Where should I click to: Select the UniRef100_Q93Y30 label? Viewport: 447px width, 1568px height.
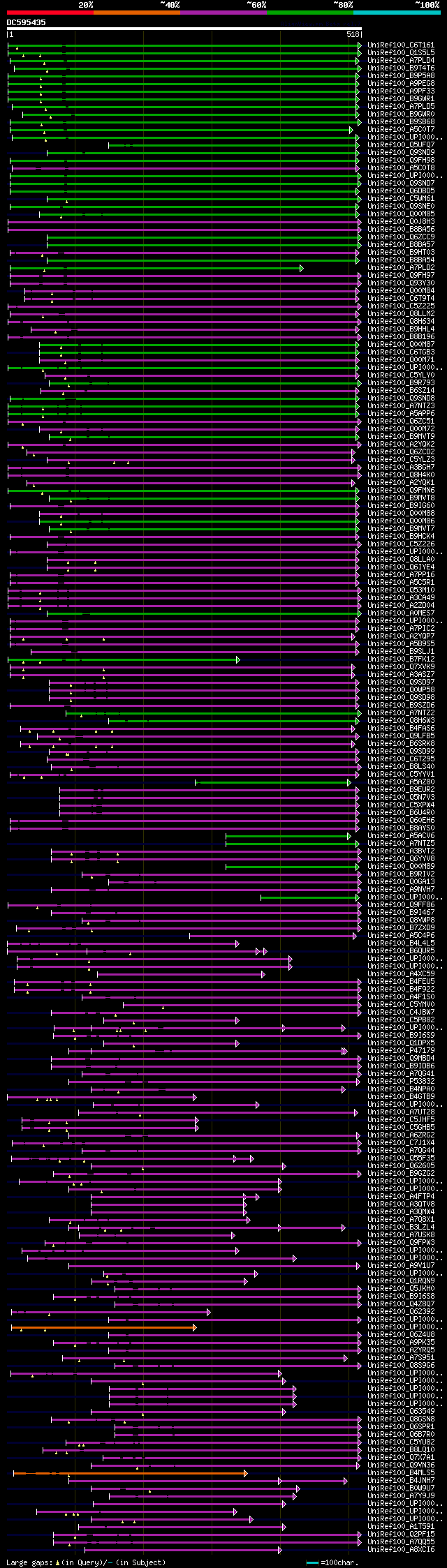point(401,283)
